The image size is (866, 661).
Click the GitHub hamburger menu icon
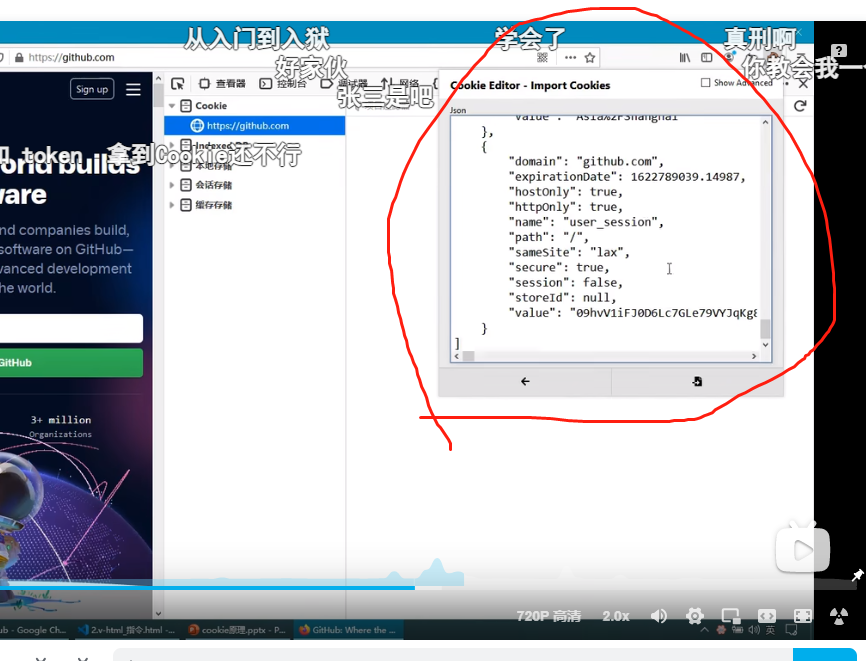[x=133, y=89]
